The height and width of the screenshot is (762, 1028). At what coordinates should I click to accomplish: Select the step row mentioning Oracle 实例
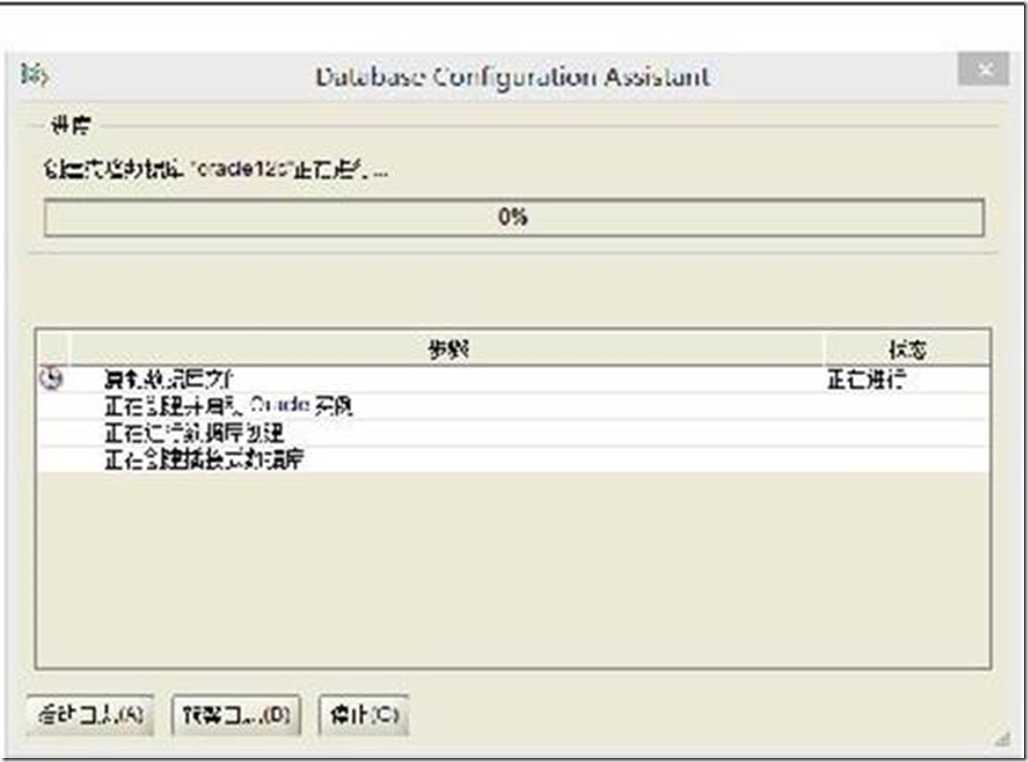(x=513, y=406)
